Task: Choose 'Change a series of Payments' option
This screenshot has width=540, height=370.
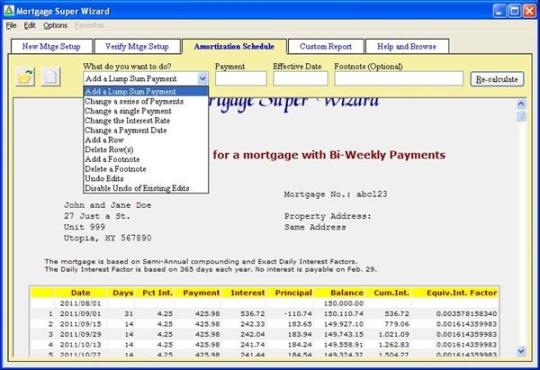Action: tap(146, 101)
